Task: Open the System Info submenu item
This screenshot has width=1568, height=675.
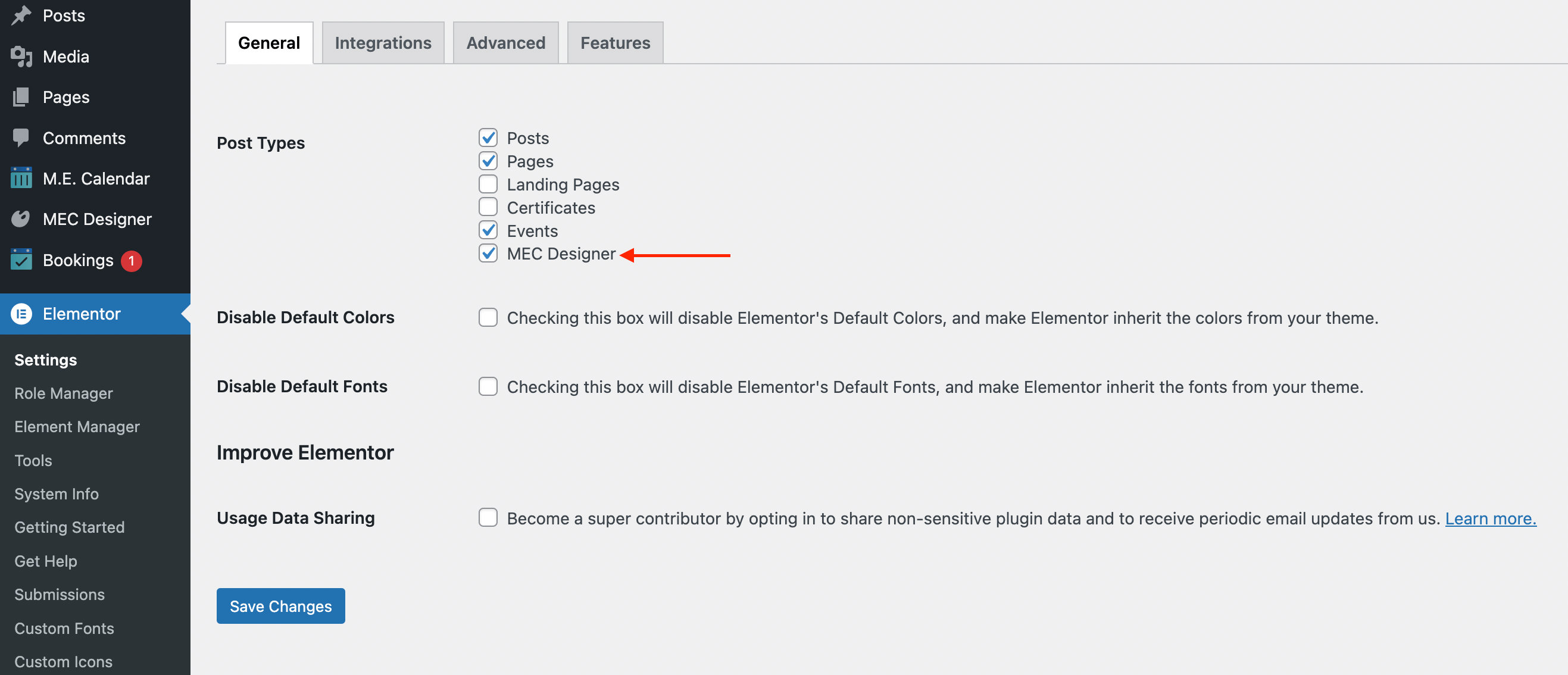Action: point(57,493)
